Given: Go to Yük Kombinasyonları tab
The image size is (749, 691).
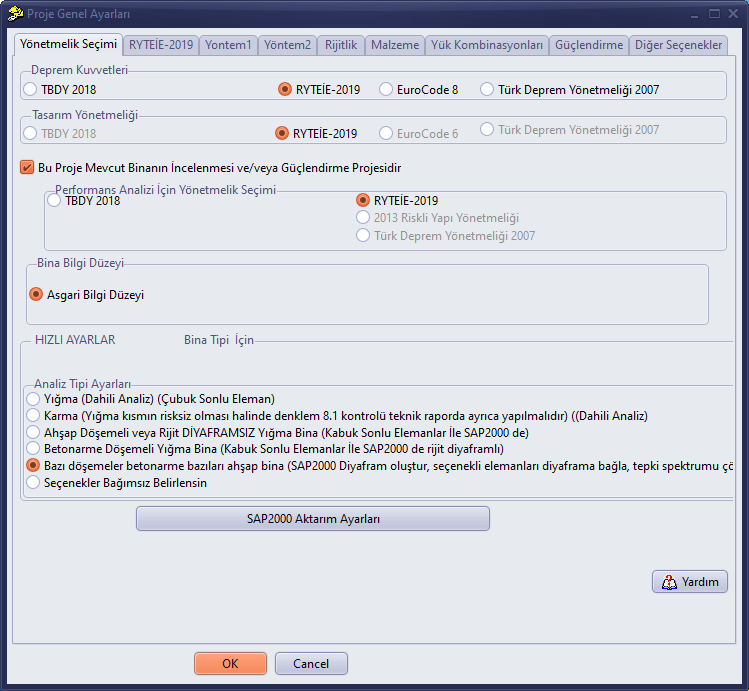Looking at the screenshot, I should coord(487,45).
